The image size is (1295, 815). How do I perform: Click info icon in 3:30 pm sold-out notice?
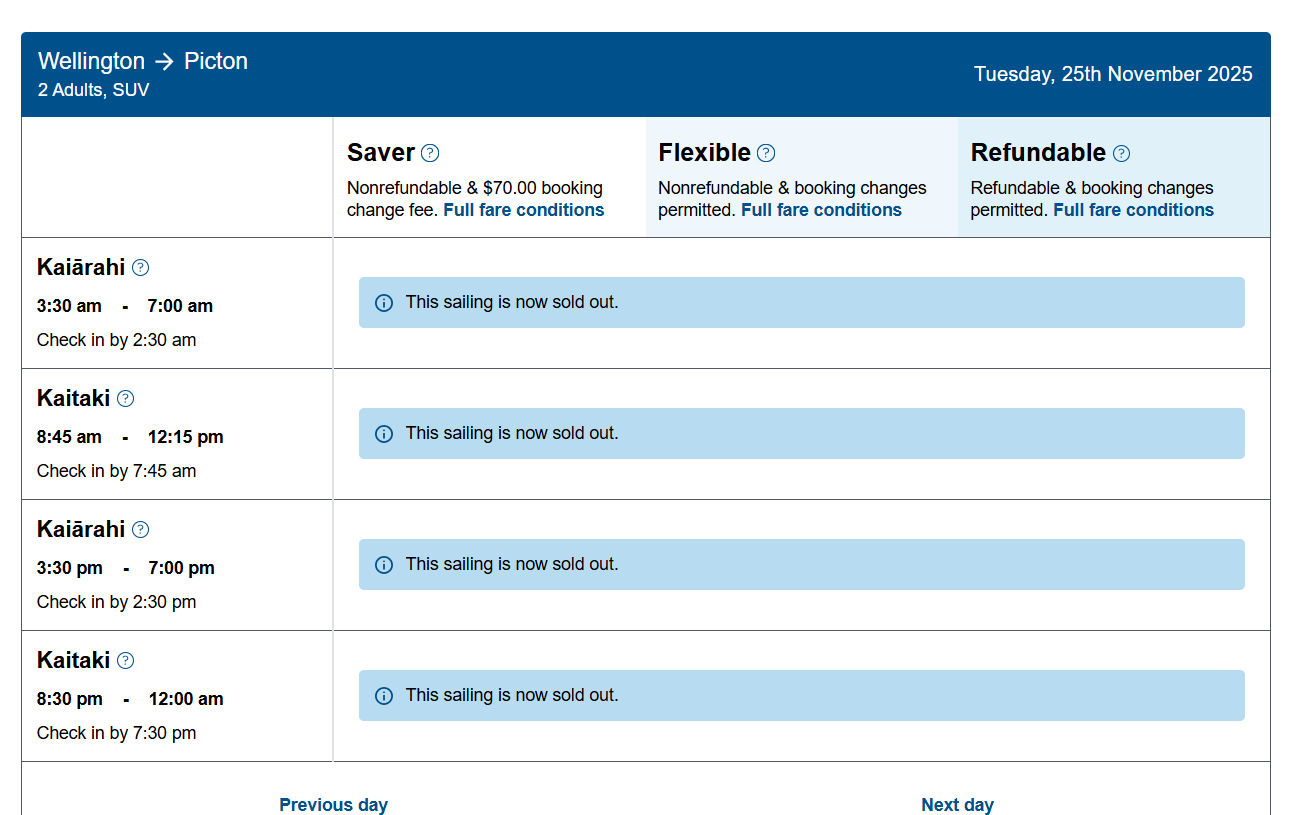pos(384,565)
